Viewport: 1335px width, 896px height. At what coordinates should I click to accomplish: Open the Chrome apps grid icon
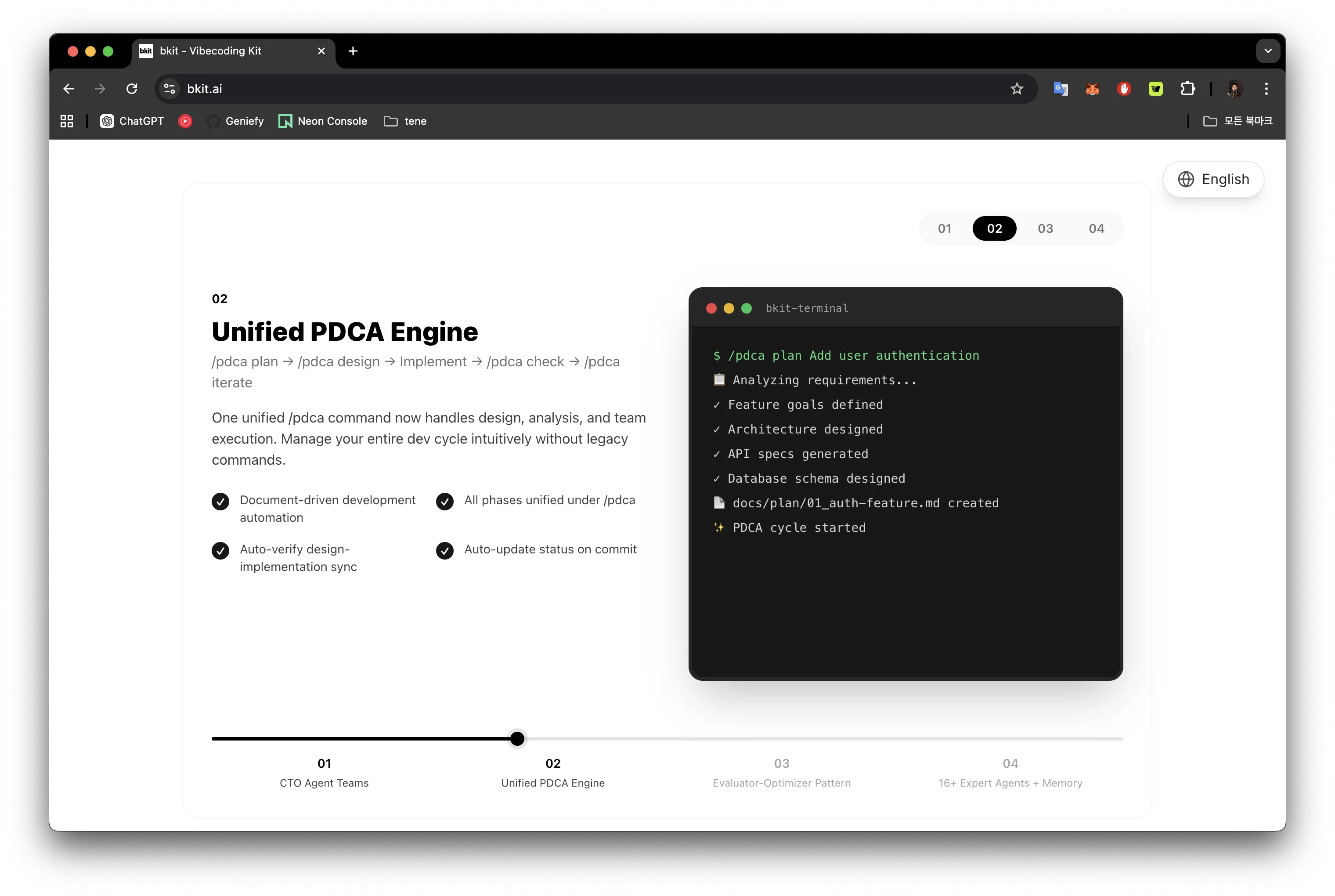[x=67, y=121]
